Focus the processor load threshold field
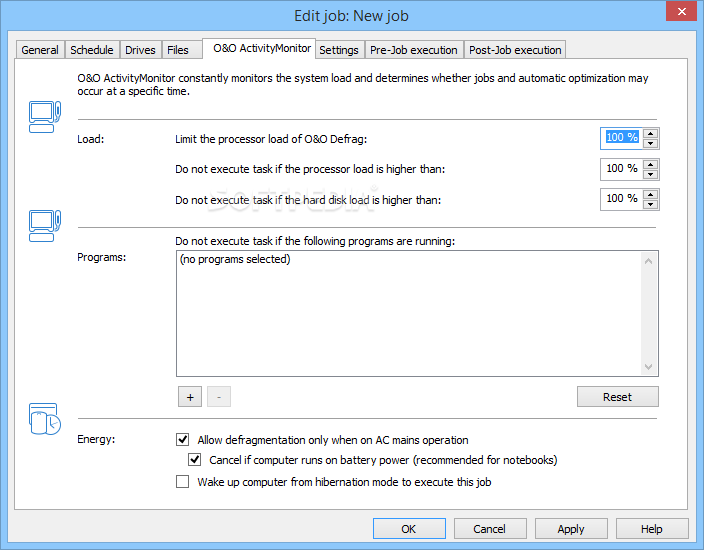Screen dimensions: 704x550 pyautogui.click(x=621, y=169)
